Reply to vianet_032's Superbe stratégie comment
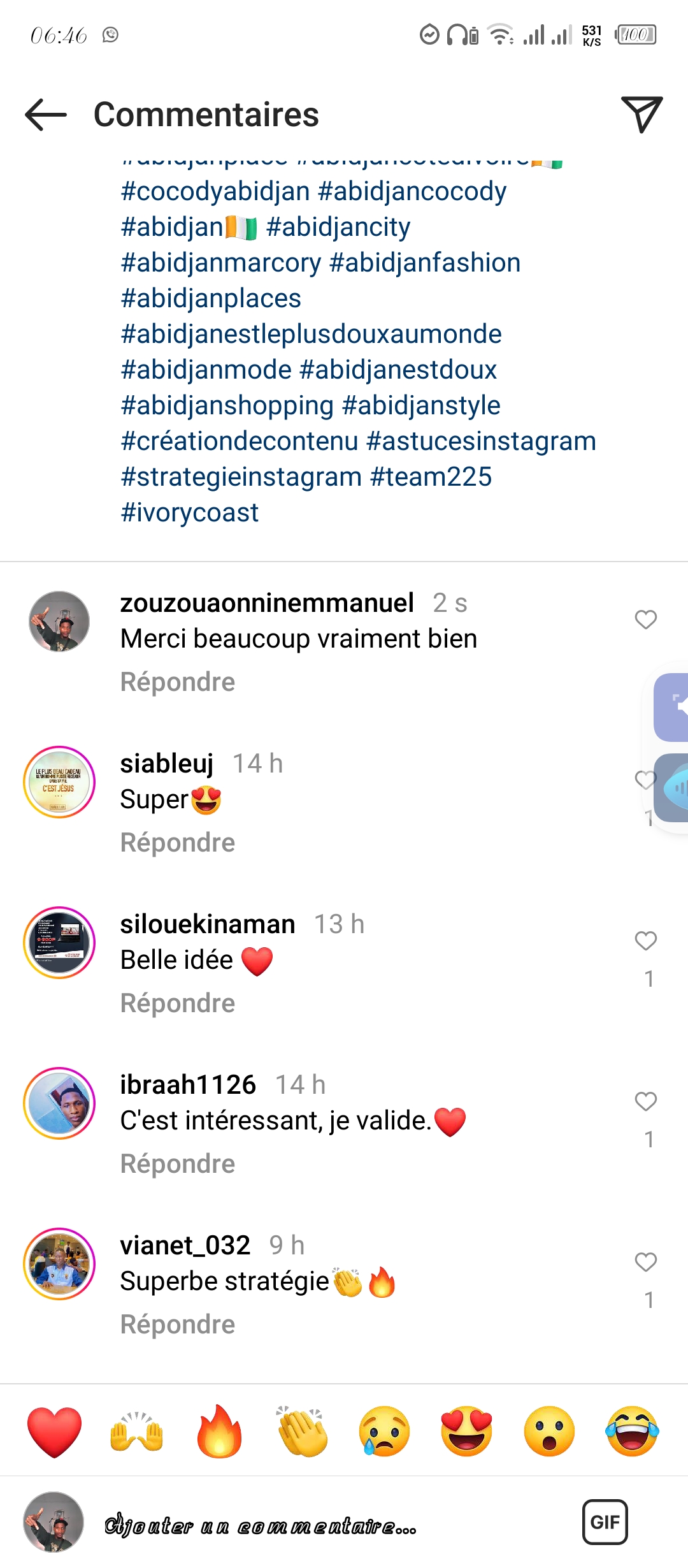This screenshot has height=1568, width=688. [178, 1325]
